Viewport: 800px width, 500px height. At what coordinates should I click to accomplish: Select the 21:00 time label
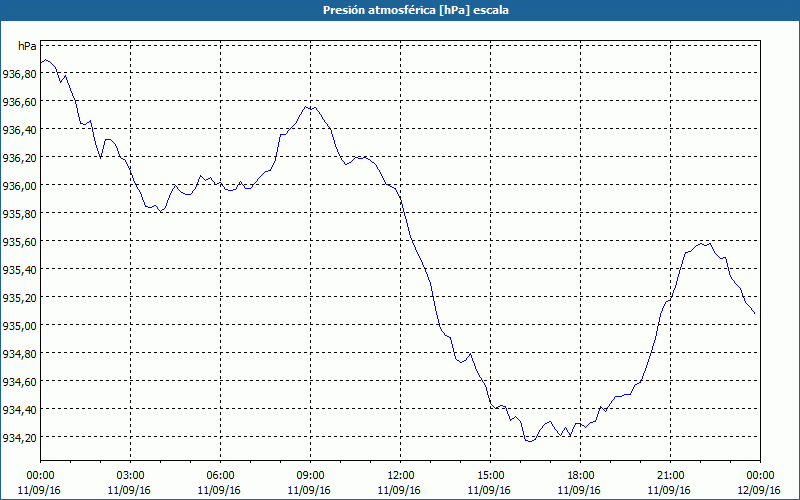[x=670, y=476]
